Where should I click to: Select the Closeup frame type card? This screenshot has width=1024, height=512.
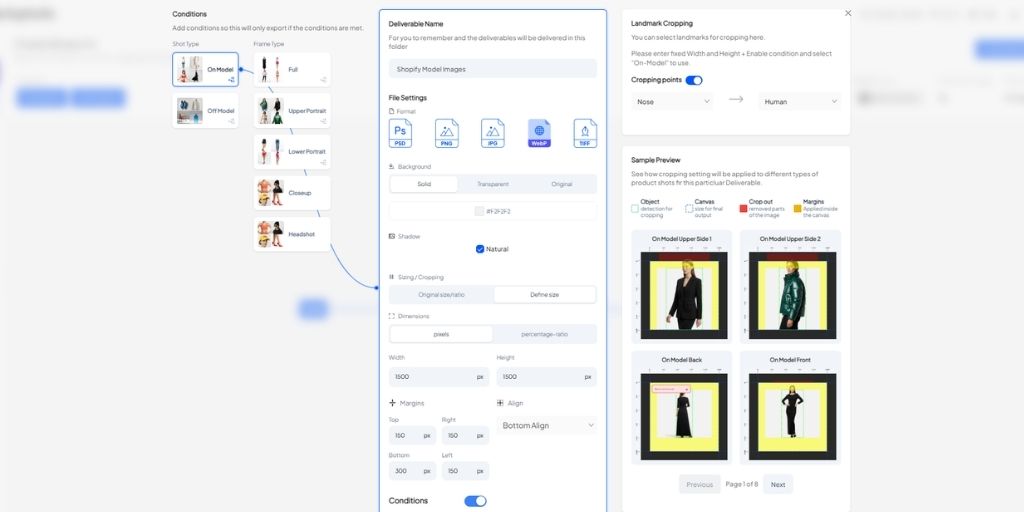(x=292, y=193)
